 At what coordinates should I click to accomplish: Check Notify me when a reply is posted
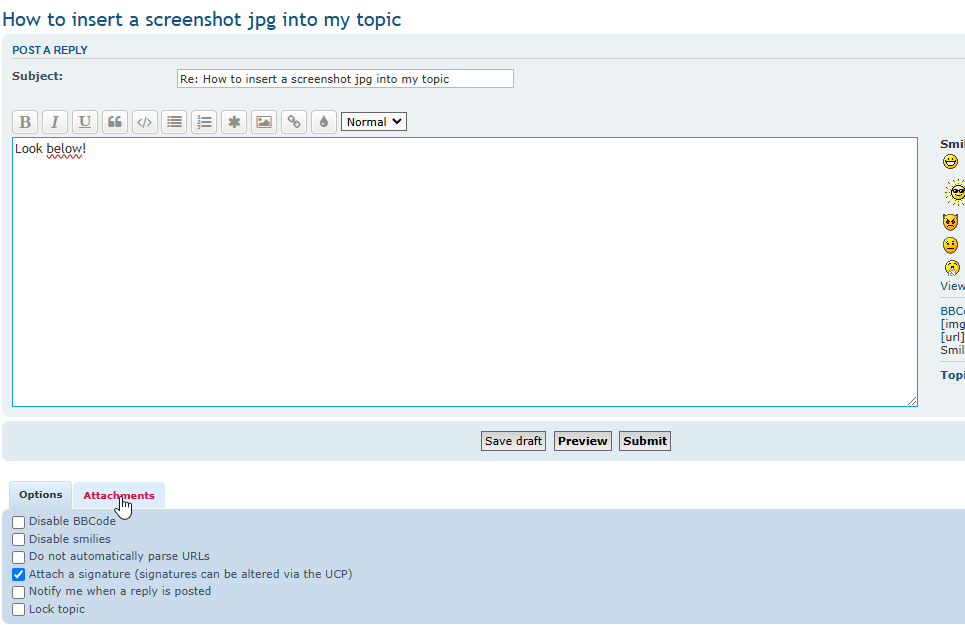click(x=19, y=592)
